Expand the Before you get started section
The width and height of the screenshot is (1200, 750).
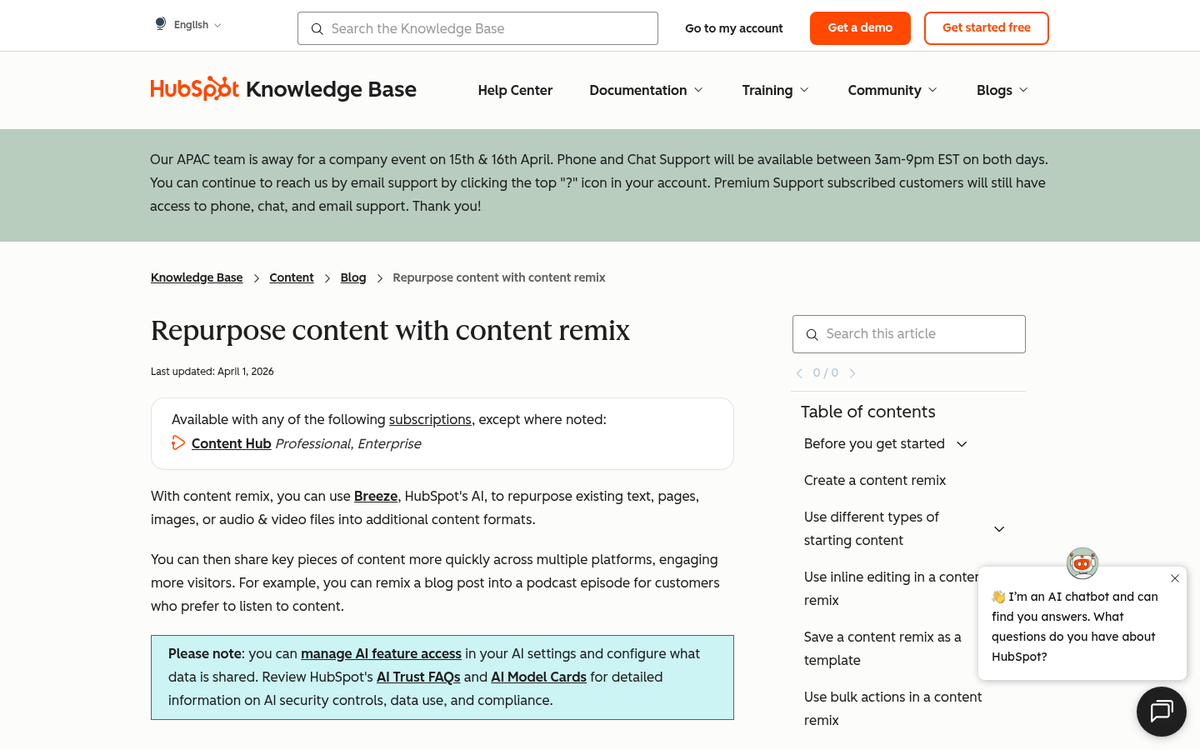961,443
